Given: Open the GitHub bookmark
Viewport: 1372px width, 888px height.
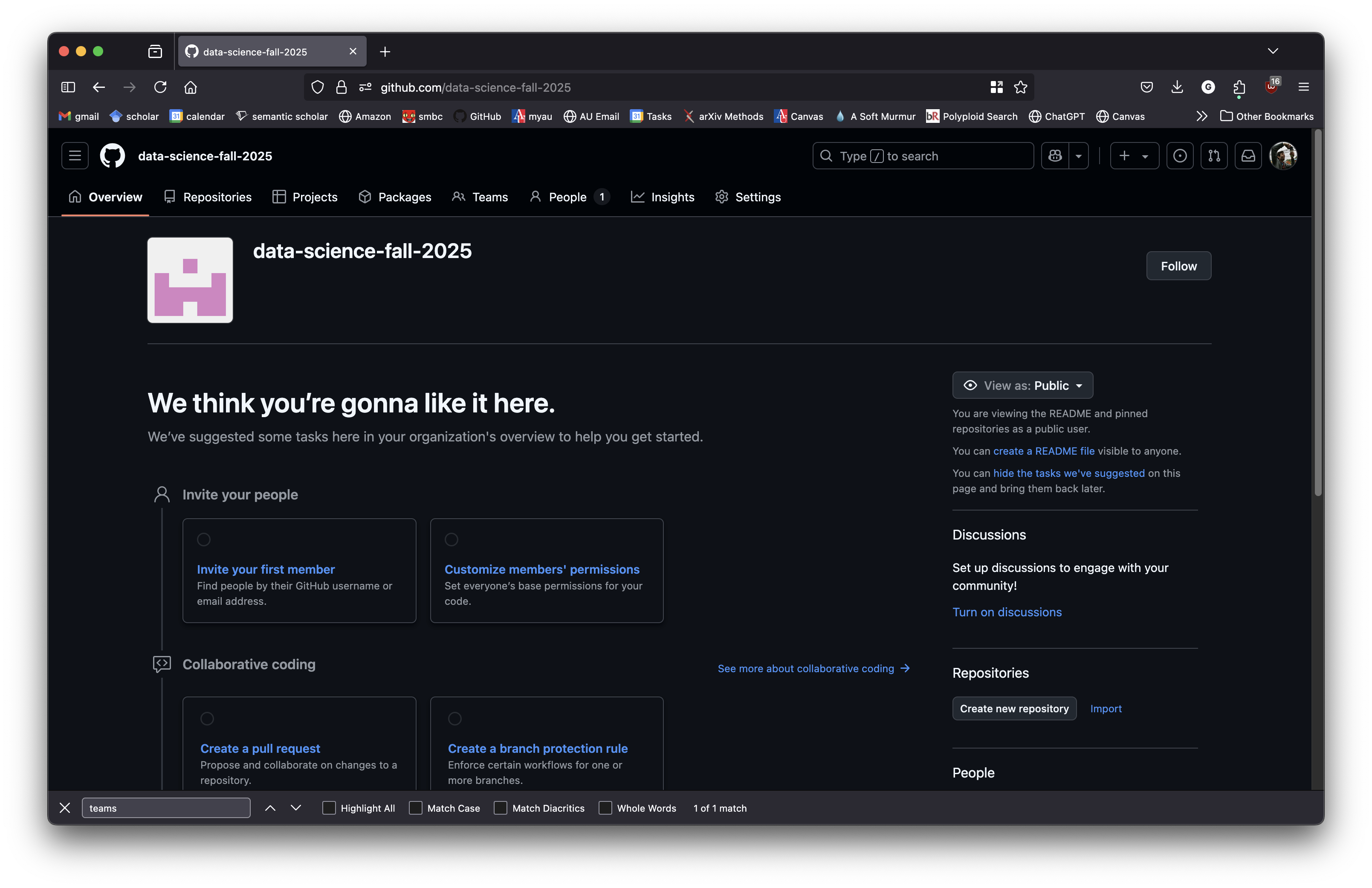Looking at the screenshot, I should point(477,116).
